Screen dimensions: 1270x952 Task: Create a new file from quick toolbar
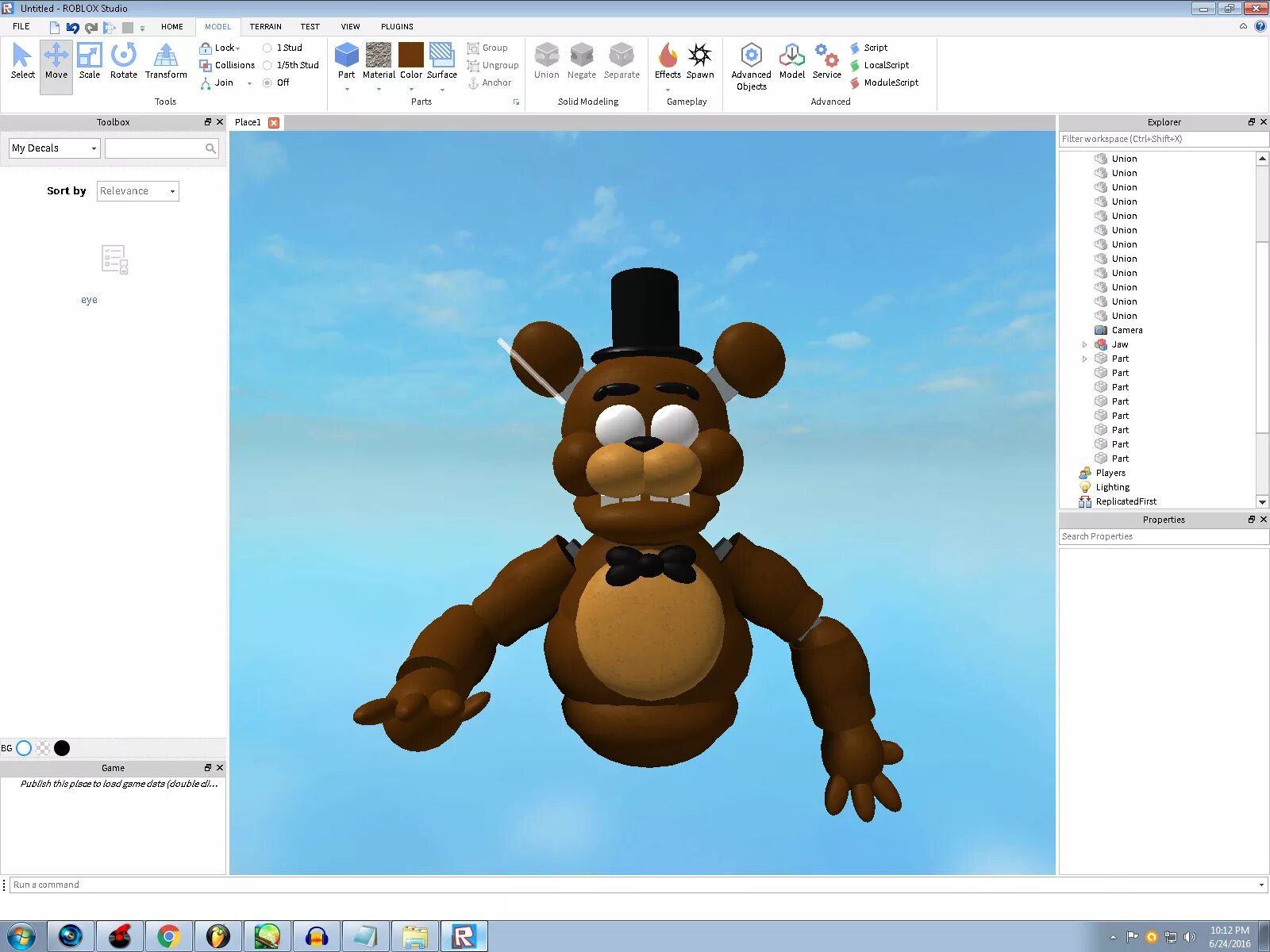click(55, 27)
